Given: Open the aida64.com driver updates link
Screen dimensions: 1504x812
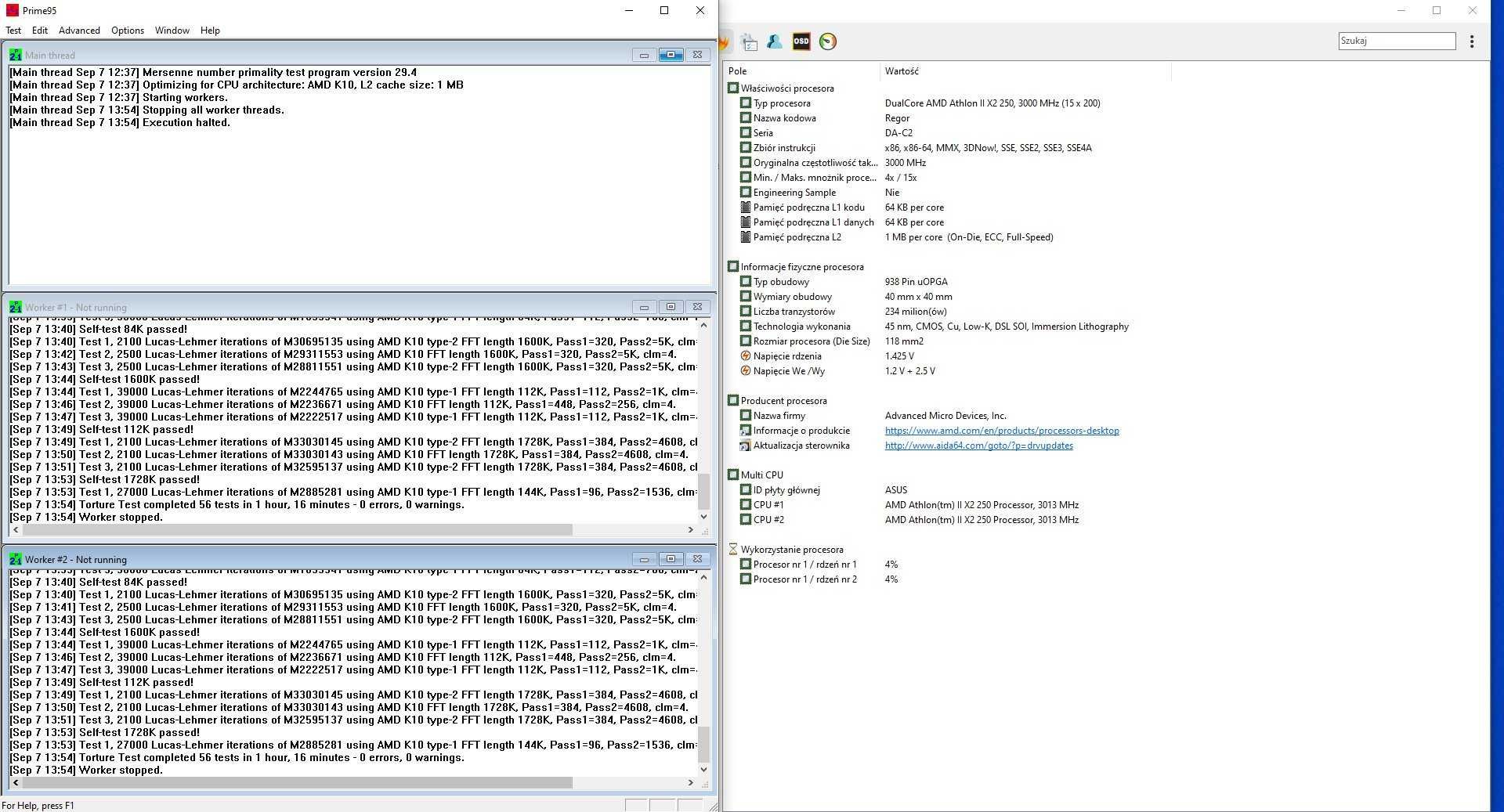Looking at the screenshot, I should (x=979, y=446).
